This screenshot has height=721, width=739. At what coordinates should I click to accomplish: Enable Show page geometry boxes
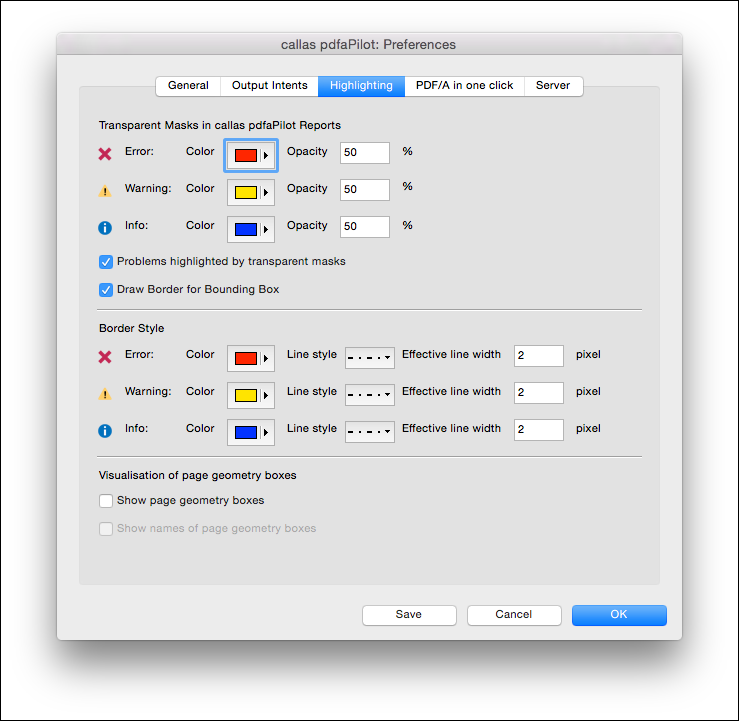pos(106,500)
